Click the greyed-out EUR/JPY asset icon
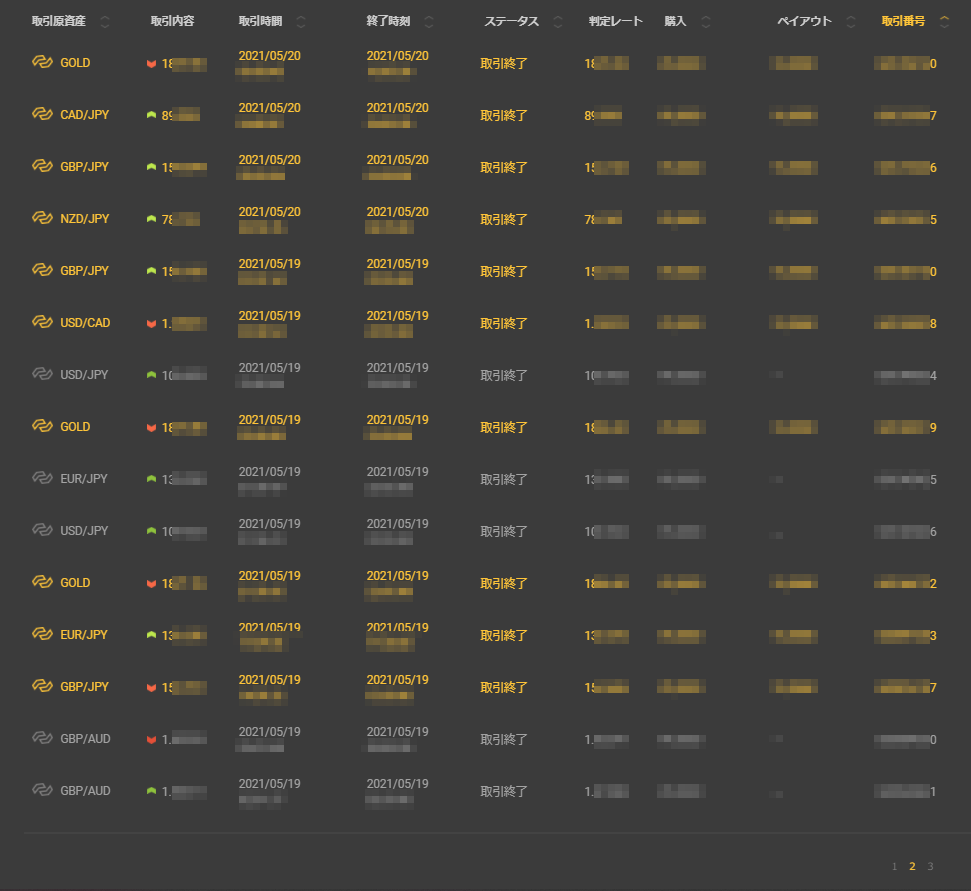The image size is (971, 891). (x=42, y=479)
